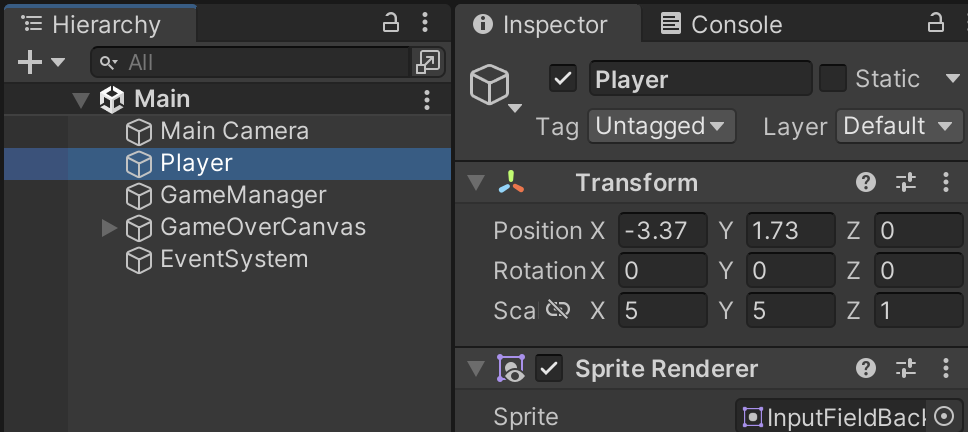Toggle the Player active checkbox

tap(564, 79)
